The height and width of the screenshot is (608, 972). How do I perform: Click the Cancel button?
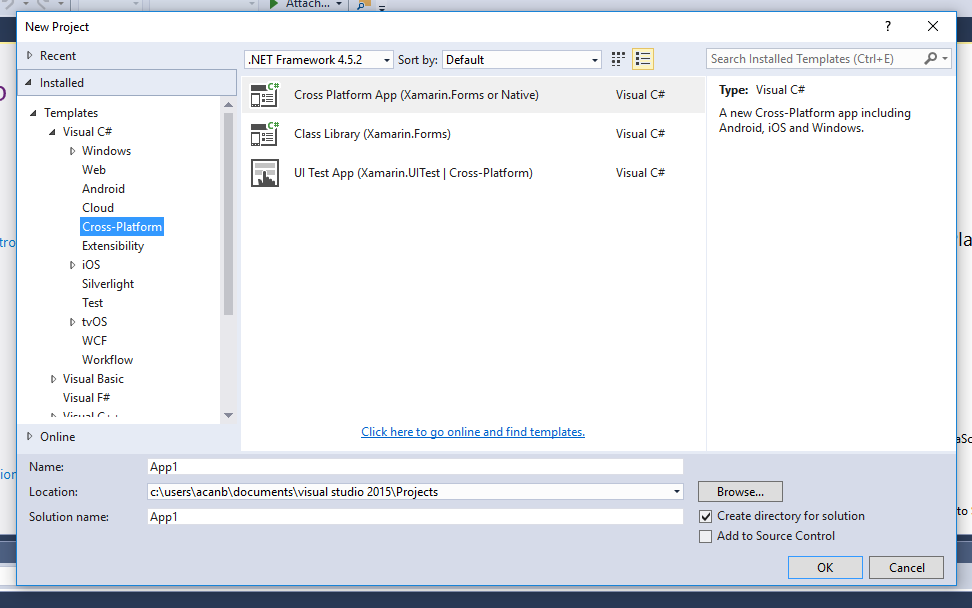[906, 568]
